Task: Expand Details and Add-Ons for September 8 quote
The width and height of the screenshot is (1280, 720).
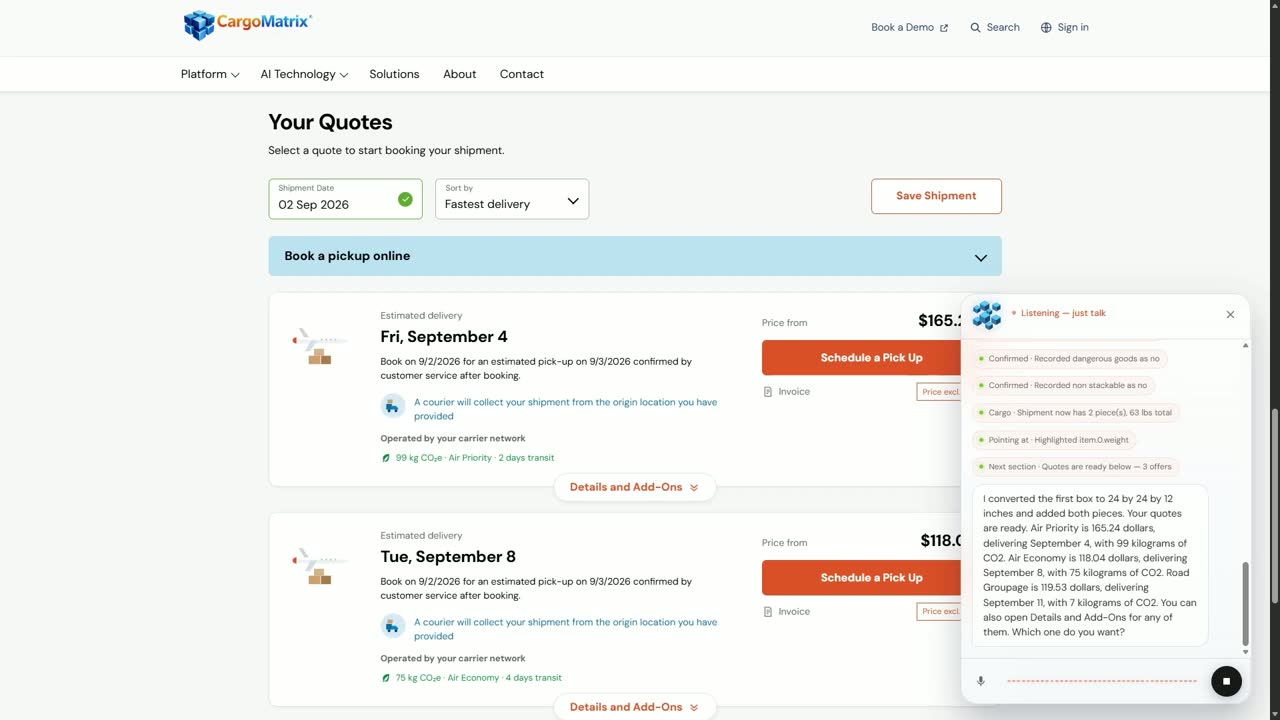Action: click(634, 707)
